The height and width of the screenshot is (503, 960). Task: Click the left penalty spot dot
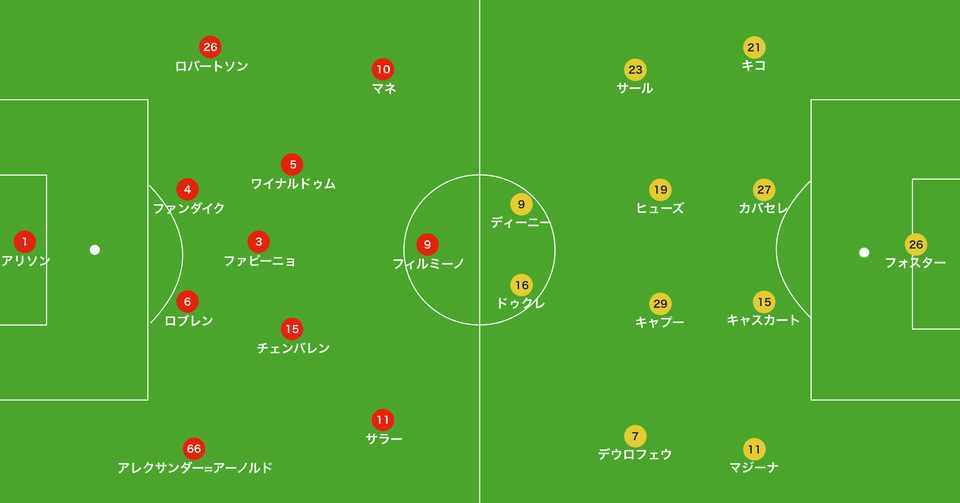click(95, 250)
